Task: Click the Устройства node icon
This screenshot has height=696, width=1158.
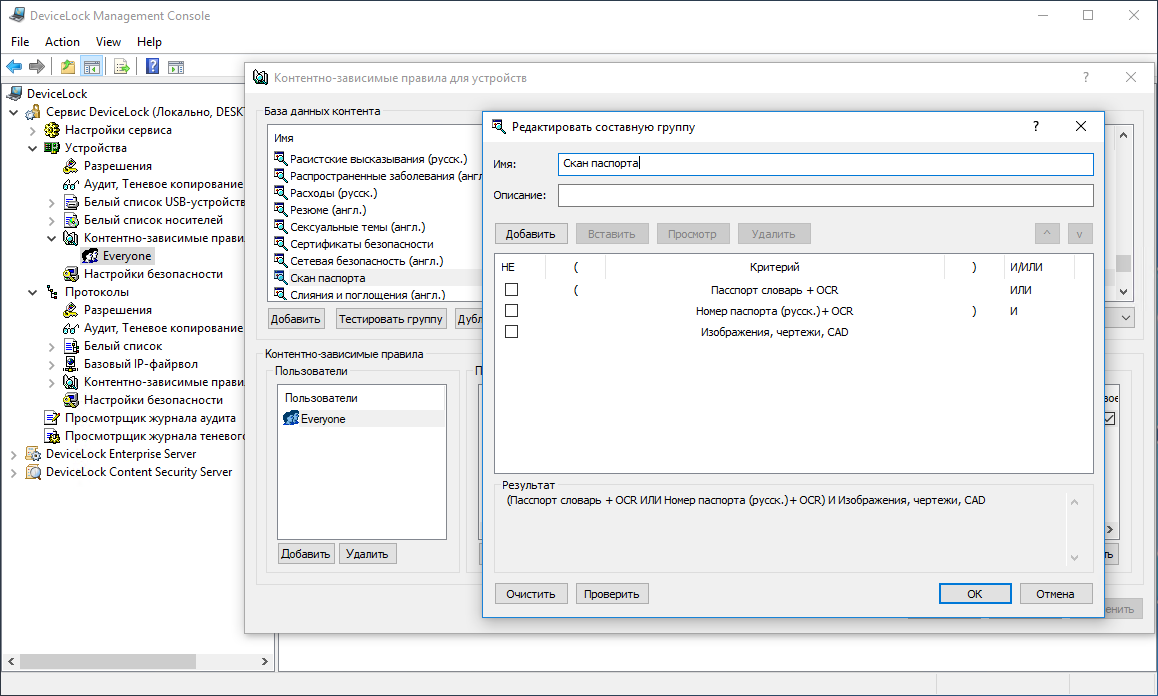Action: [52, 148]
